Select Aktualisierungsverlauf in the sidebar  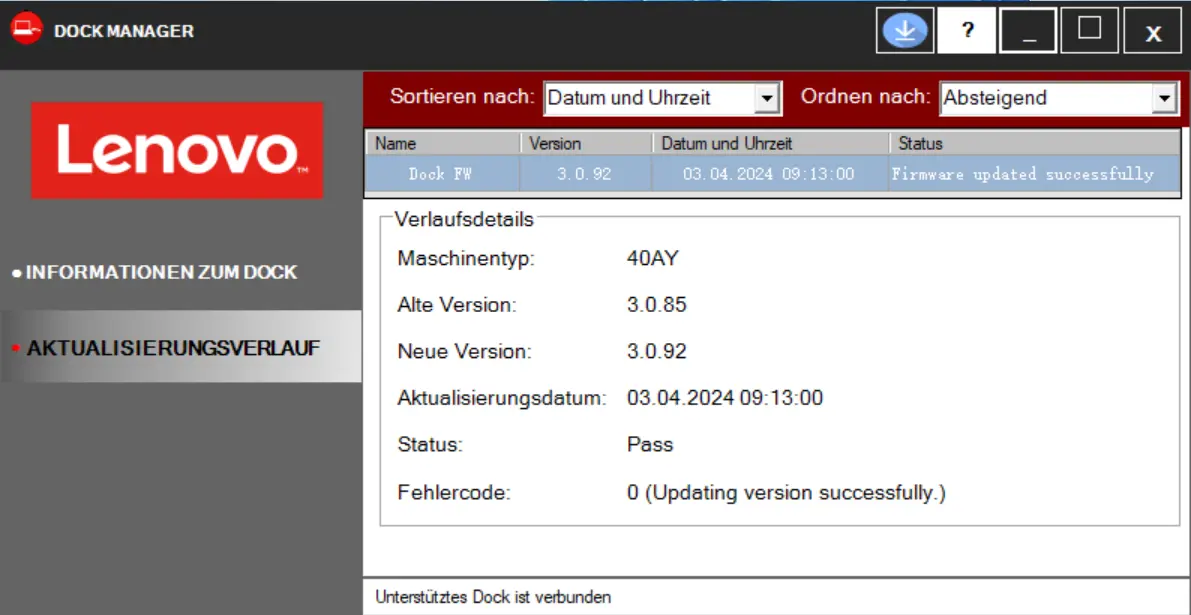pyautogui.click(x=173, y=348)
